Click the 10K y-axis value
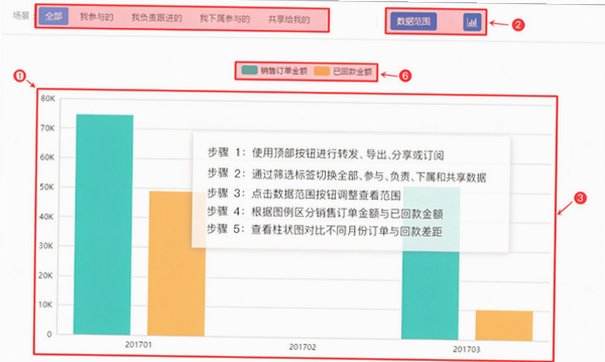The height and width of the screenshot is (362, 605). click(45, 304)
